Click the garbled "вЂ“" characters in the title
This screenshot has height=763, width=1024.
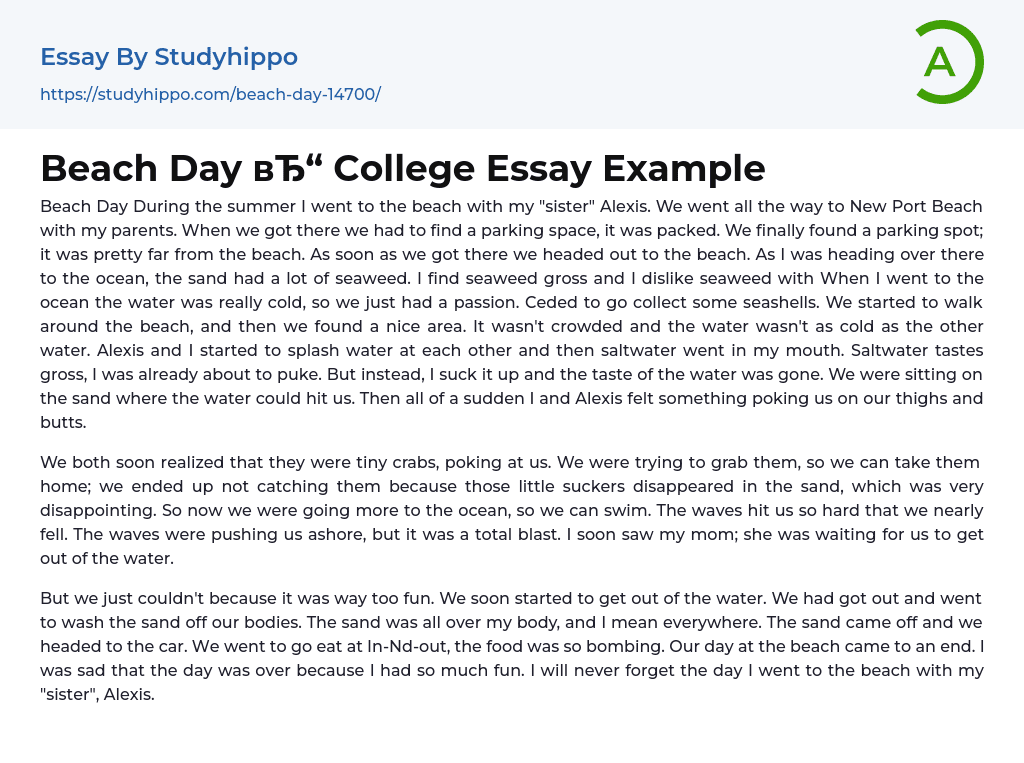click(x=285, y=169)
